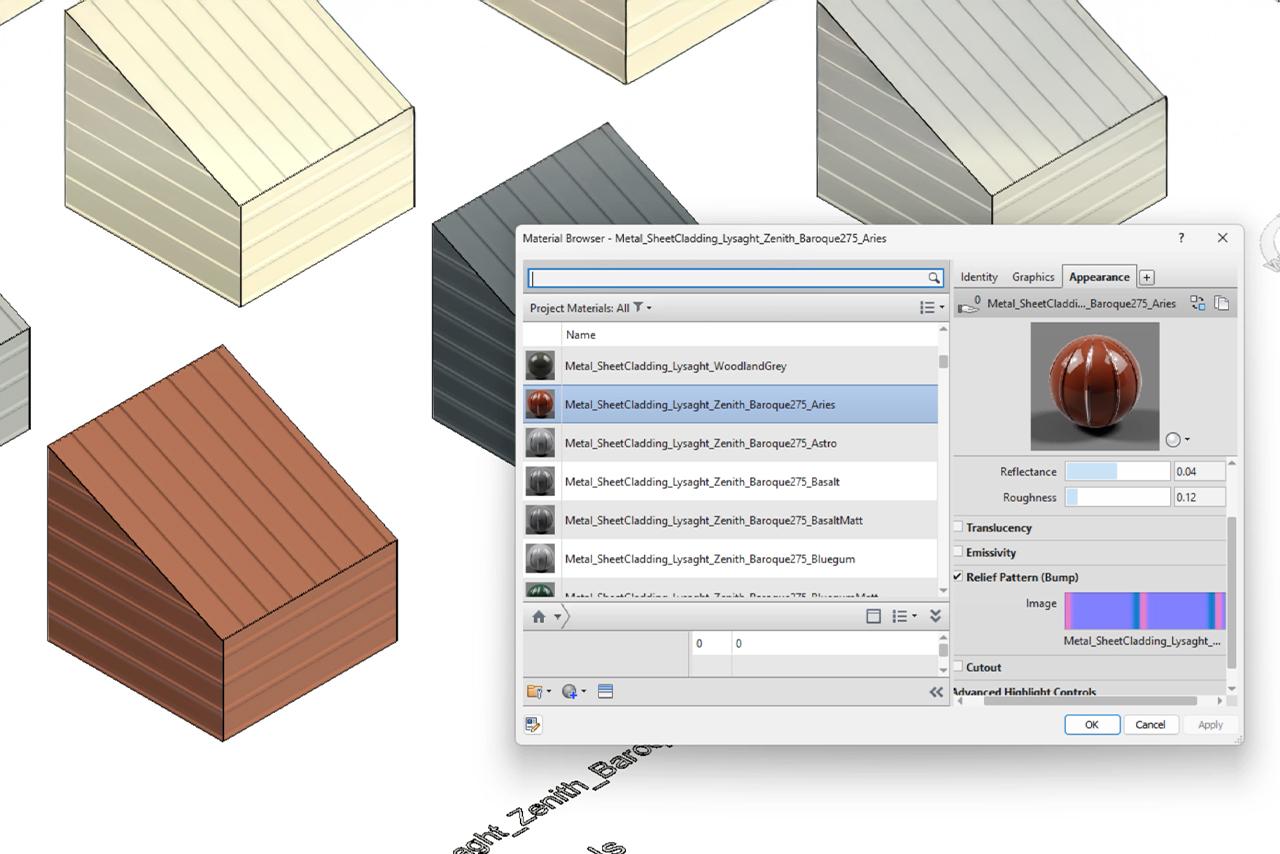This screenshot has width=1280, height=854.
Task: Select the Appearance tab
Action: tap(1099, 277)
